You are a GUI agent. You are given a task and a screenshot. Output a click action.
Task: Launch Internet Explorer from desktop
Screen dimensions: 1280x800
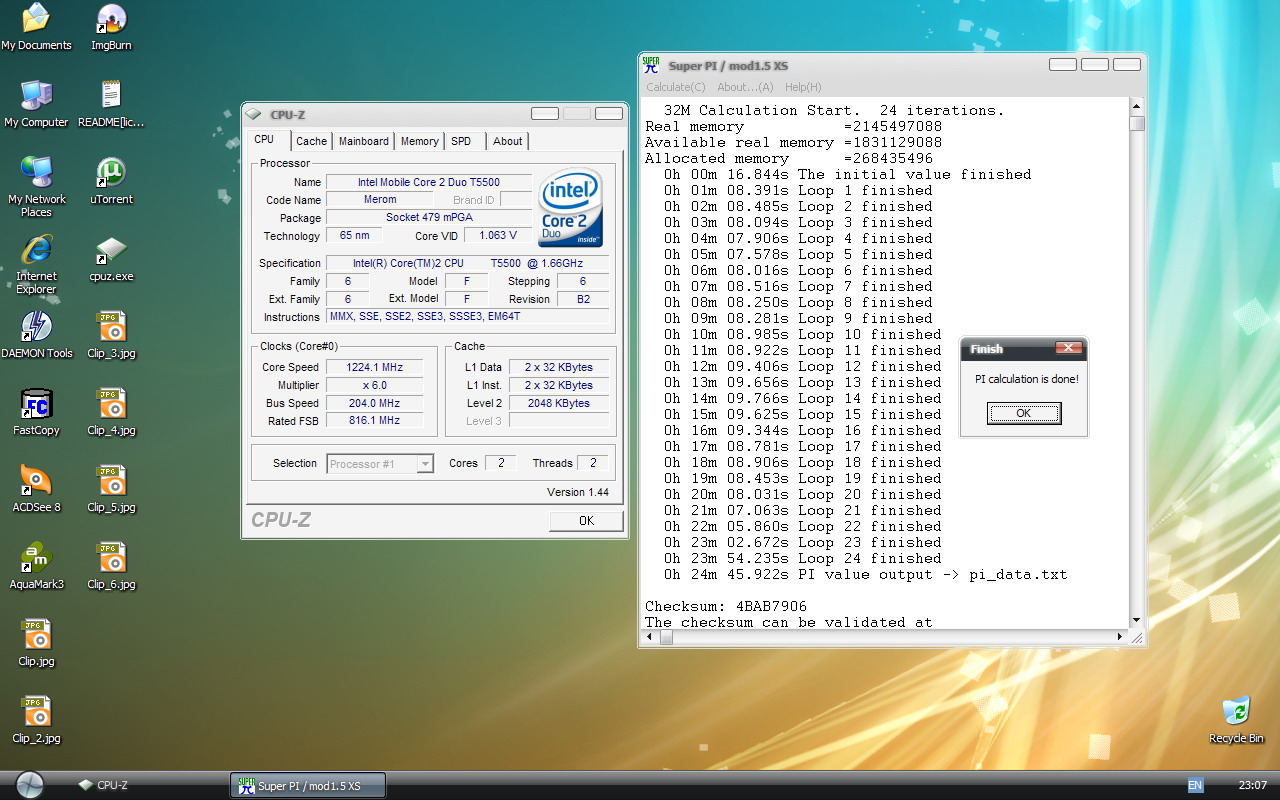click(x=36, y=264)
